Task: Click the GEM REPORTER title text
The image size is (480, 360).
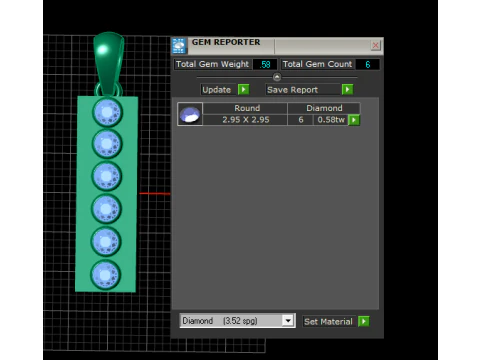Action: [226, 42]
